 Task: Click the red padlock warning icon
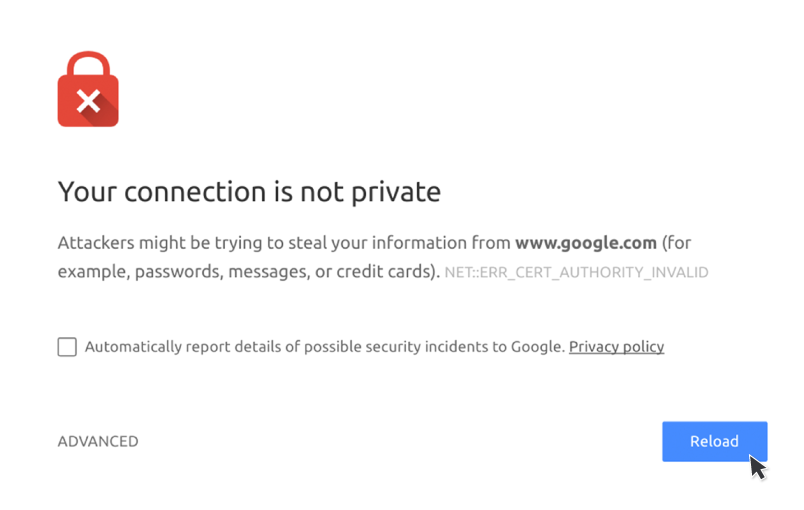[x=88, y=100]
